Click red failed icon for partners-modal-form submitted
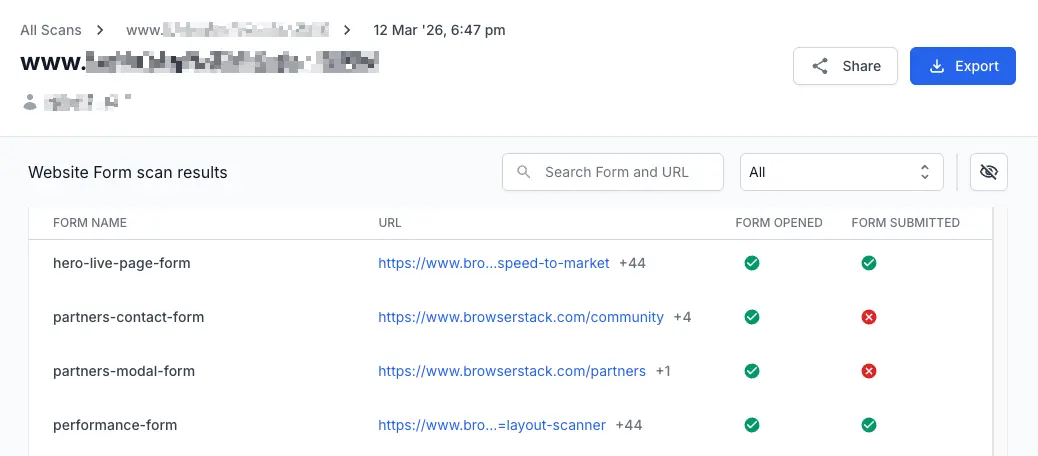The height and width of the screenshot is (456, 1038). (869, 371)
